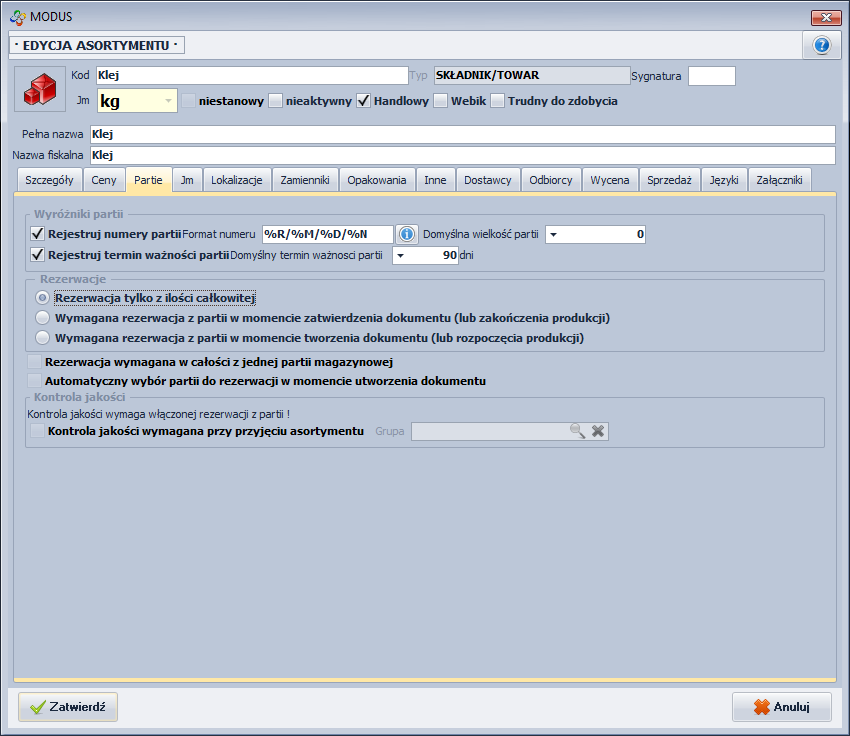Disable Rejestruj numery partii checkbox
The image size is (850, 736).
pyautogui.click(x=38, y=234)
